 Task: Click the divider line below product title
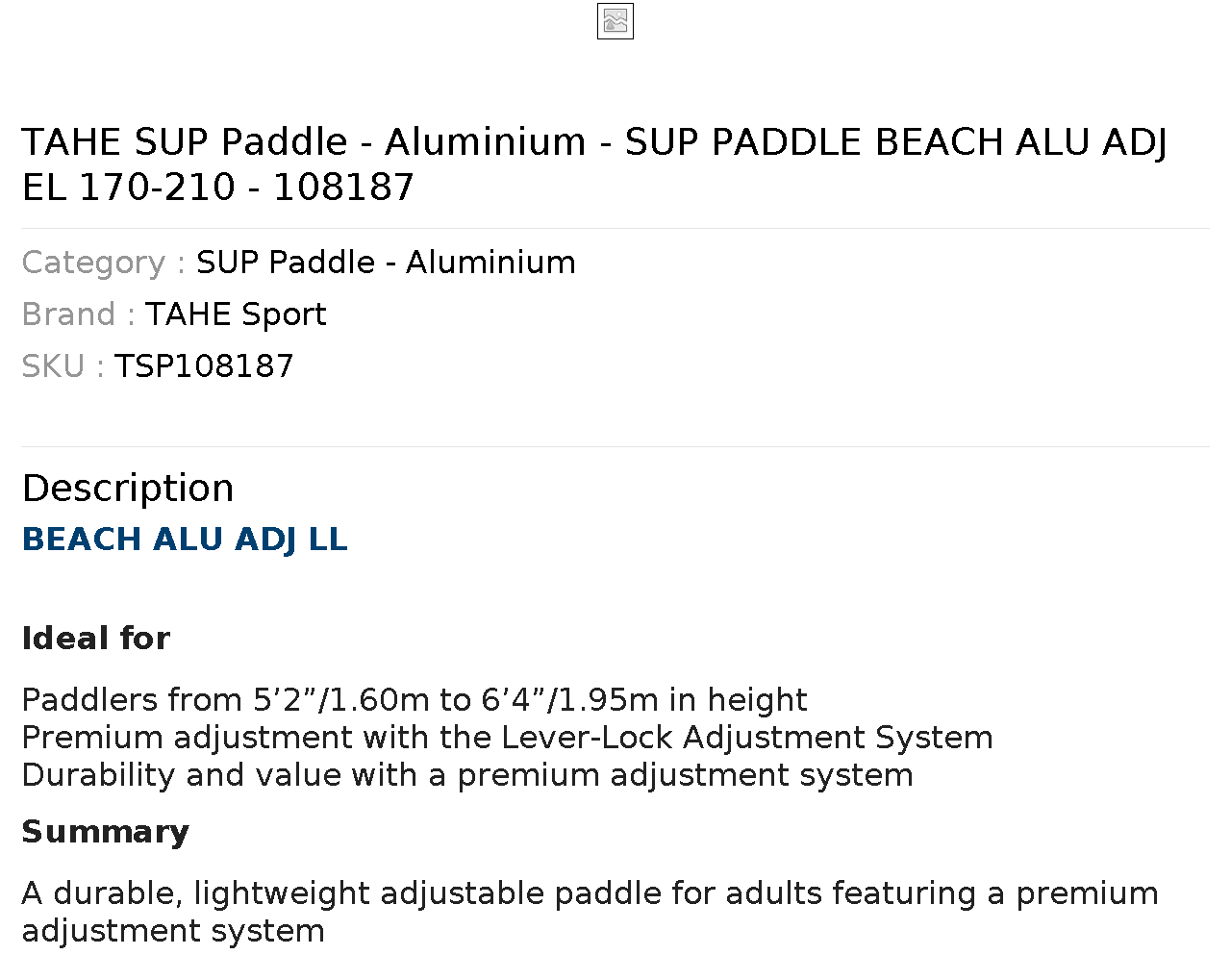point(615,228)
